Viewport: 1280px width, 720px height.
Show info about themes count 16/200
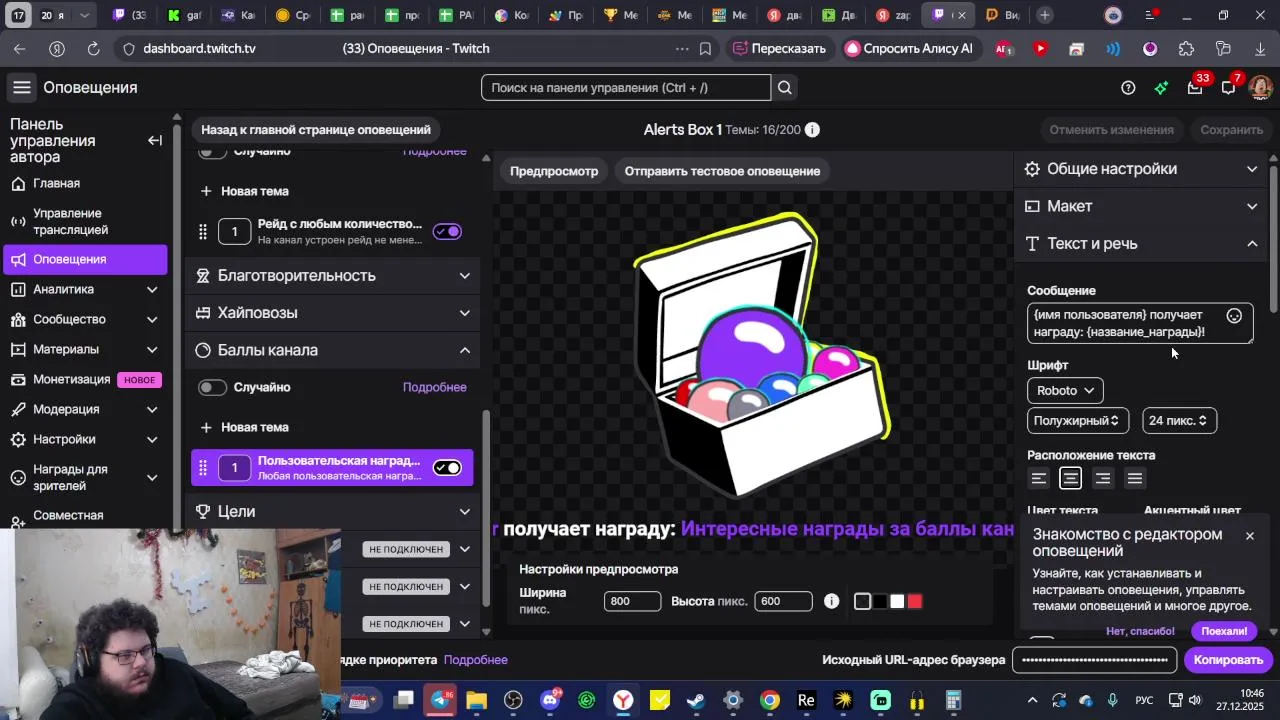click(812, 130)
